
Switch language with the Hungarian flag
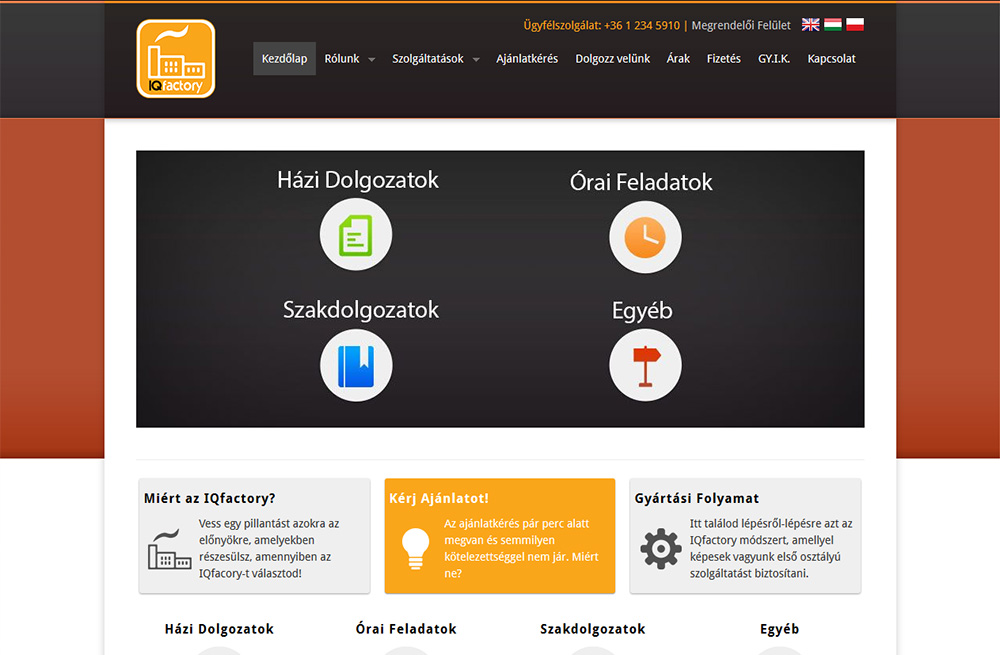click(x=833, y=25)
